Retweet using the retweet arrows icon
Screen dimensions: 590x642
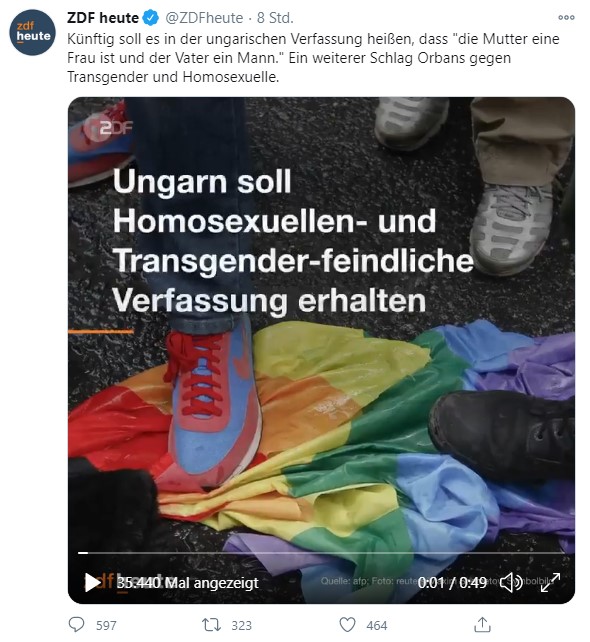pyautogui.click(x=211, y=625)
